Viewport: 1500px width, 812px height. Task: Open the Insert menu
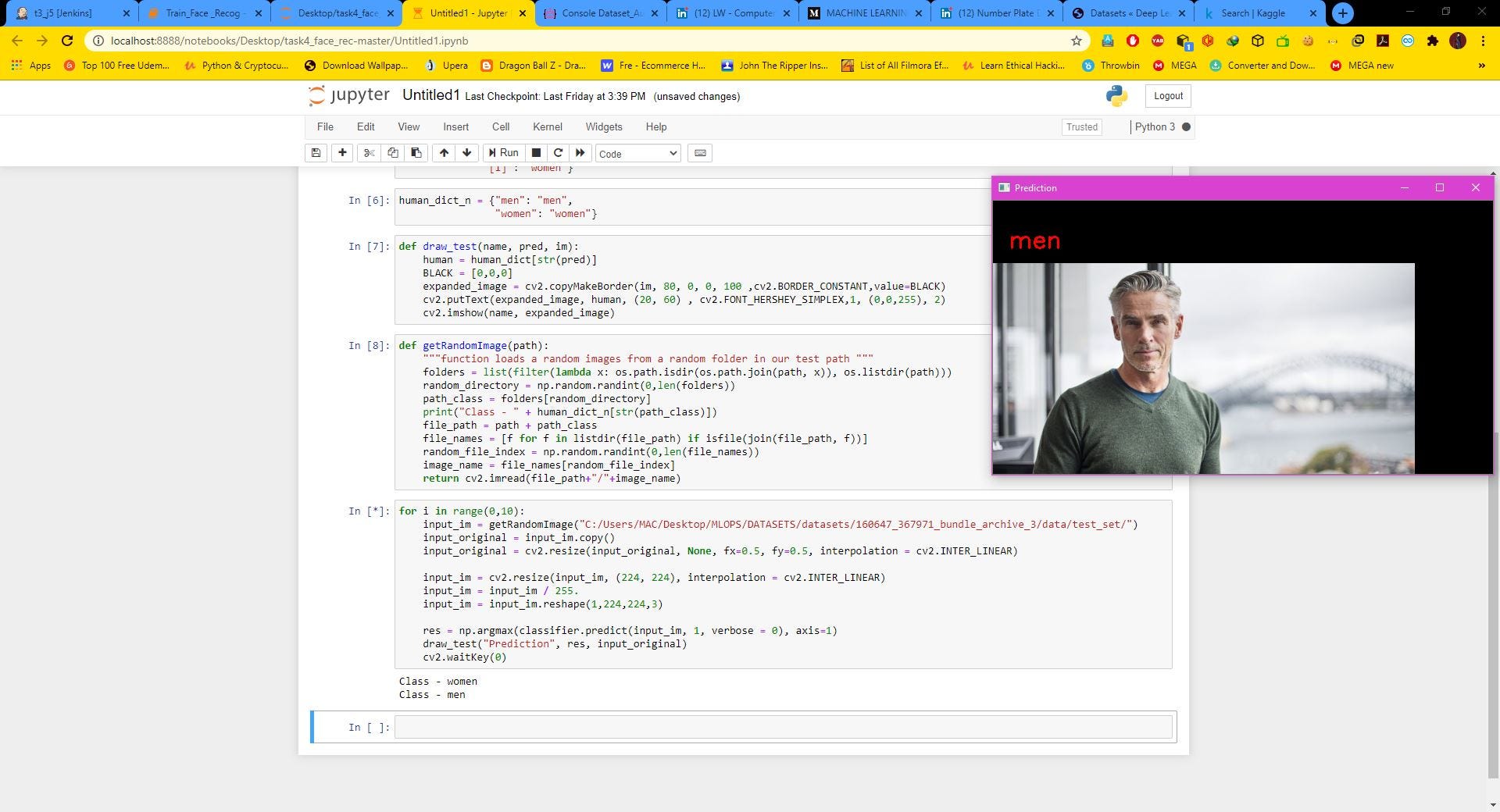point(456,126)
